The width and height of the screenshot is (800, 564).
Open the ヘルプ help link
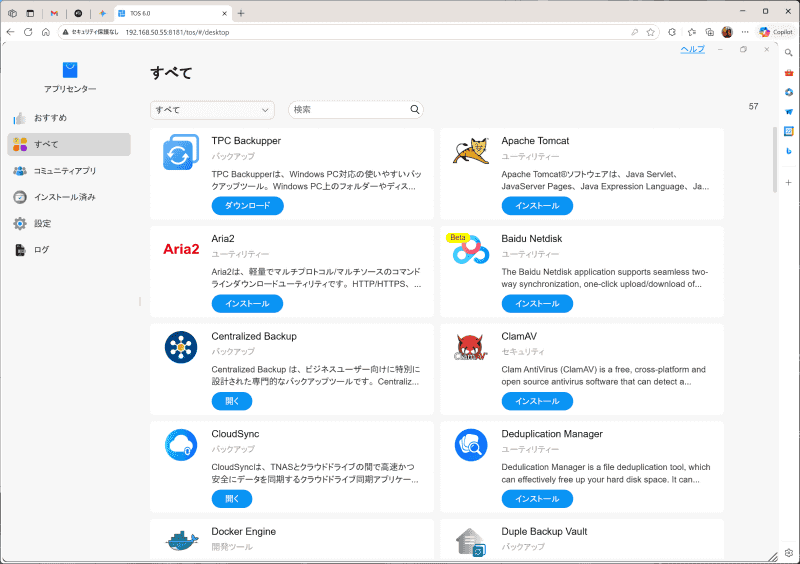coord(692,49)
